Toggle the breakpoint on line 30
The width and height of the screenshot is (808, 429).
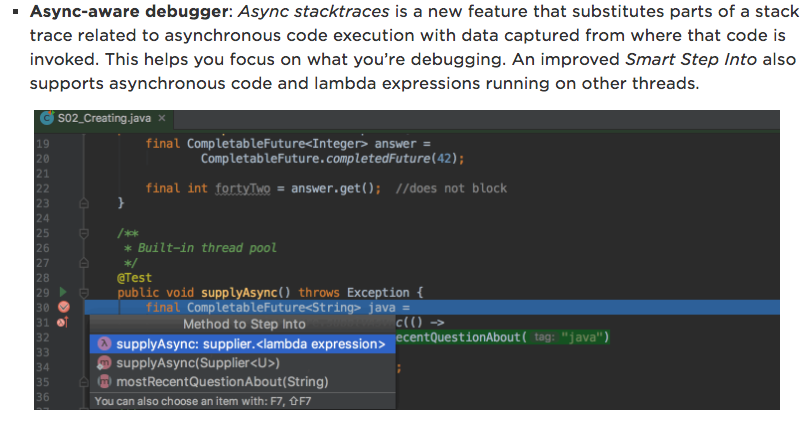pyautogui.click(x=63, y=307)
